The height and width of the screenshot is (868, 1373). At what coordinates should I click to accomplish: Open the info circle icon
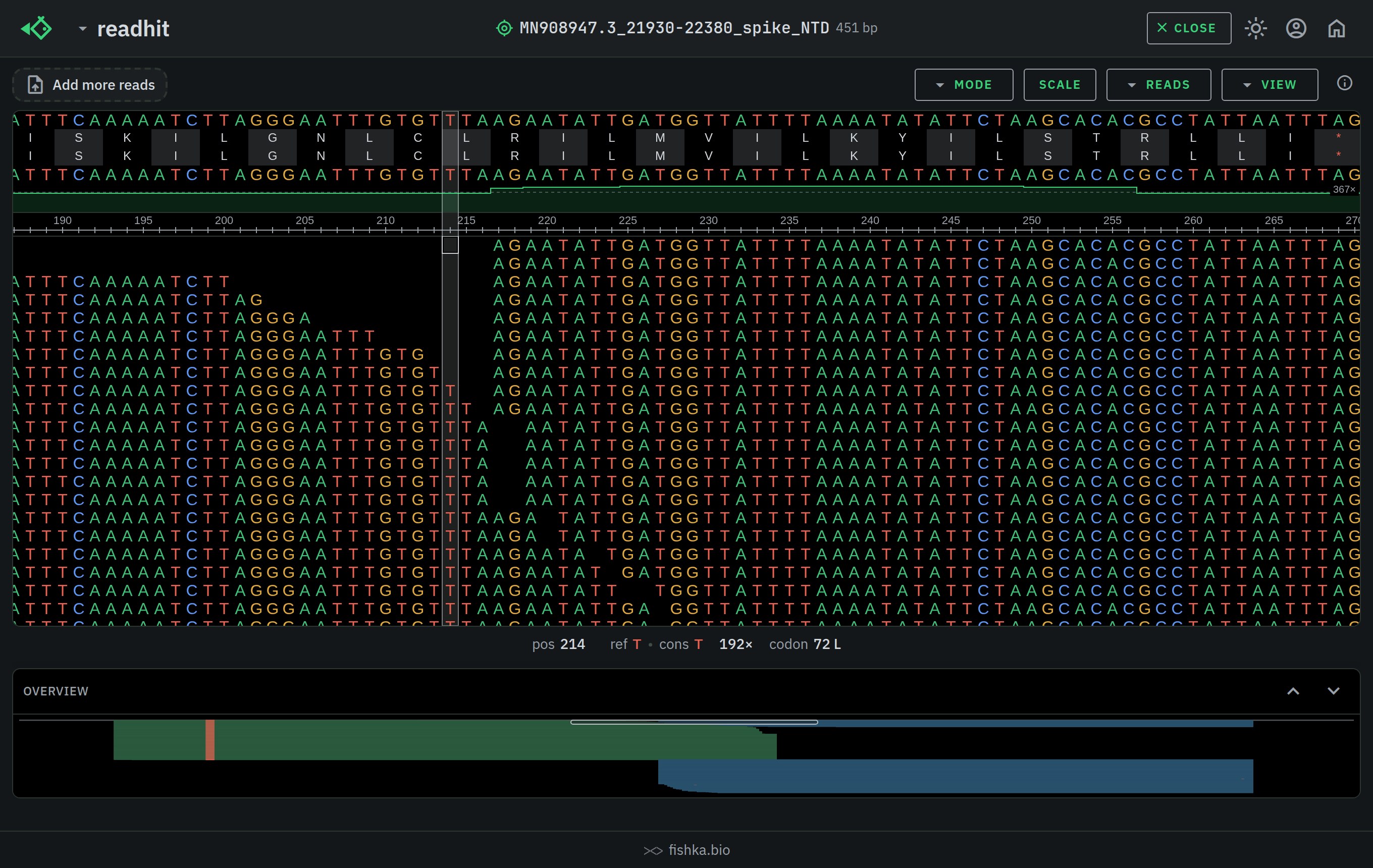1344,83
